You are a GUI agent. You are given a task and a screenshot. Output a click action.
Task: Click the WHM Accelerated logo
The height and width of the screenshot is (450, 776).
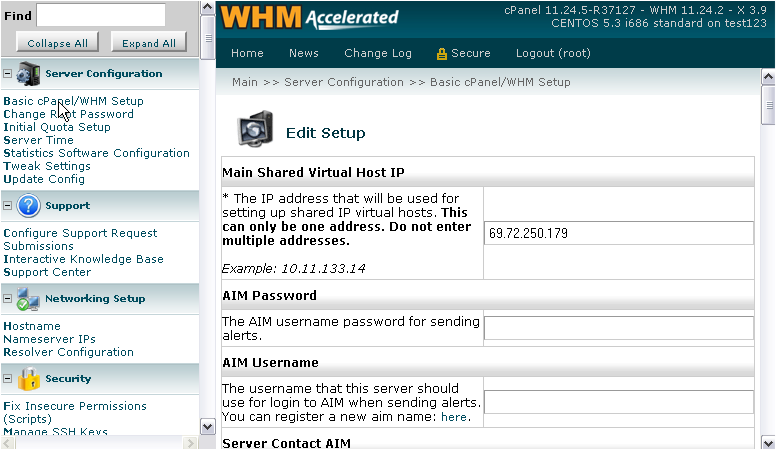point(310,18)
